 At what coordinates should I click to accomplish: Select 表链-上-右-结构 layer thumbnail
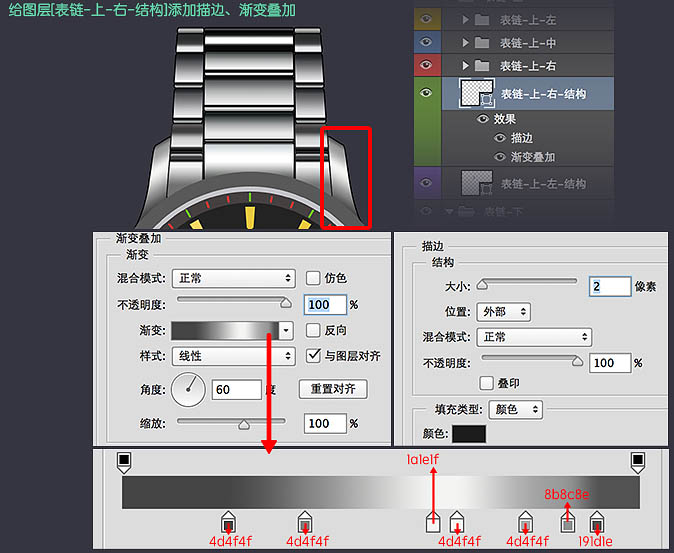(x=477, y=93)
